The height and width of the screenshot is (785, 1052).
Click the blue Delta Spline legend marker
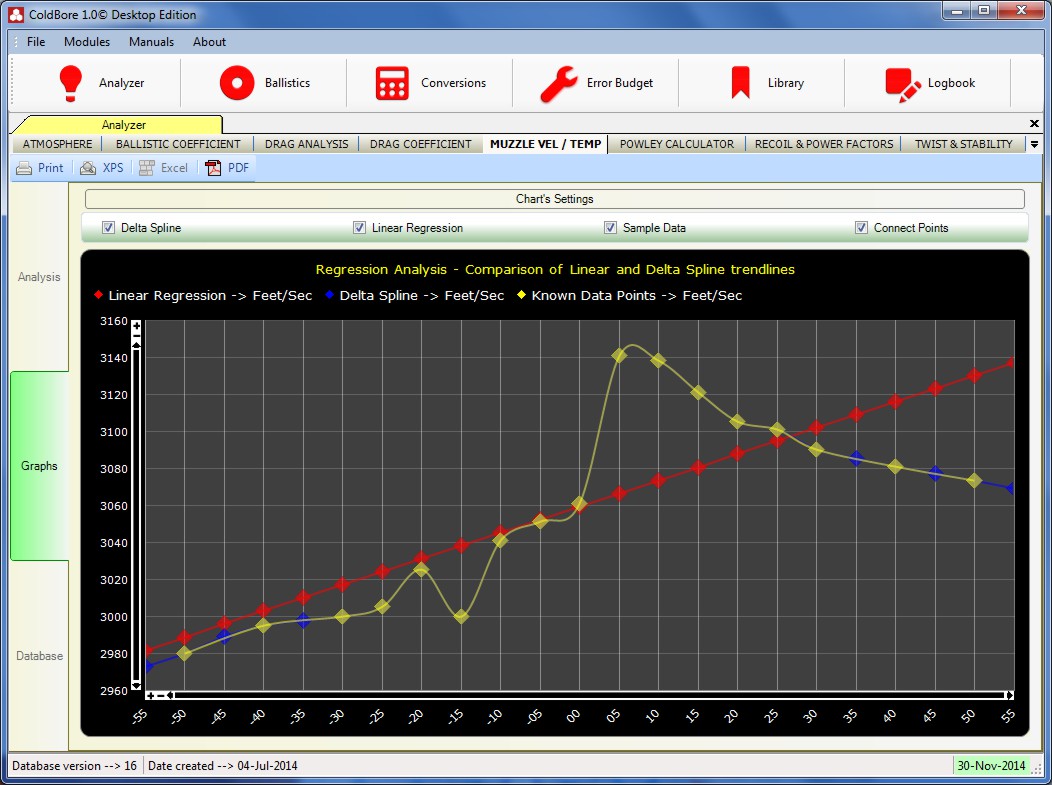coord(329,295)
